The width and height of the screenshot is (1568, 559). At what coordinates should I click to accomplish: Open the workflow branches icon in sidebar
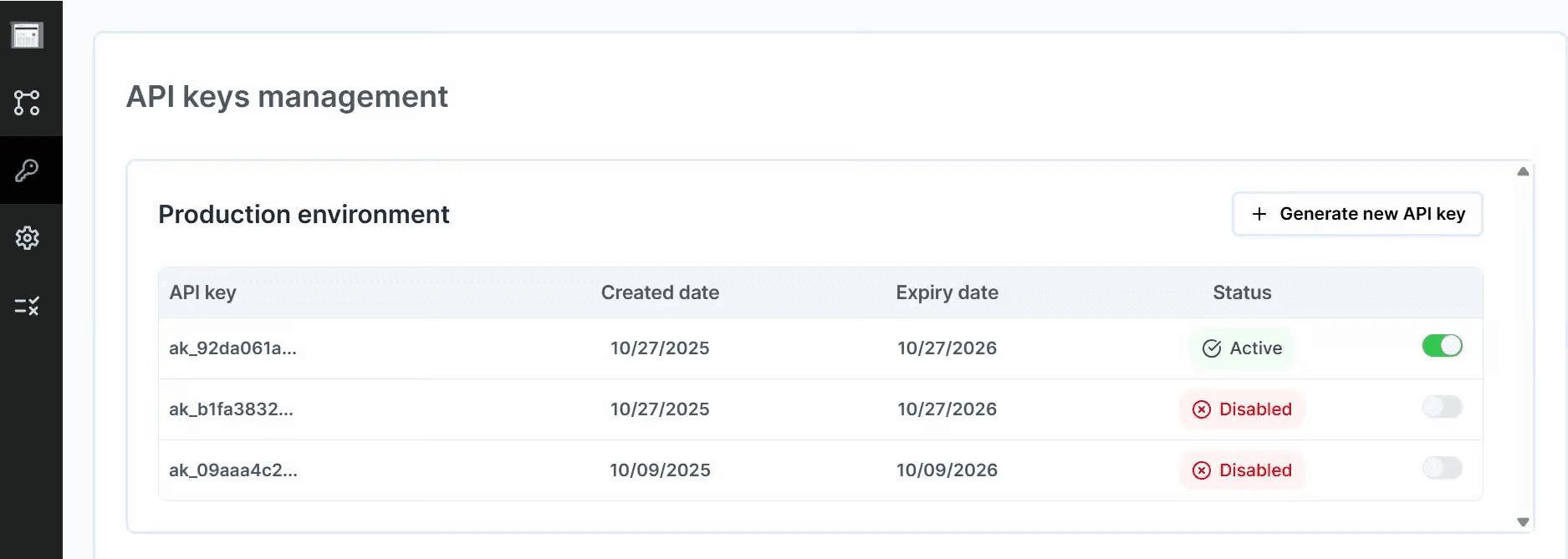click(x=27, y=103)
